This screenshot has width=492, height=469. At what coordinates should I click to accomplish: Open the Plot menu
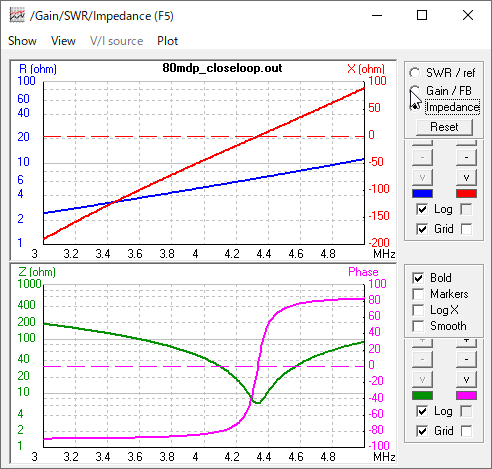point(167,41)
